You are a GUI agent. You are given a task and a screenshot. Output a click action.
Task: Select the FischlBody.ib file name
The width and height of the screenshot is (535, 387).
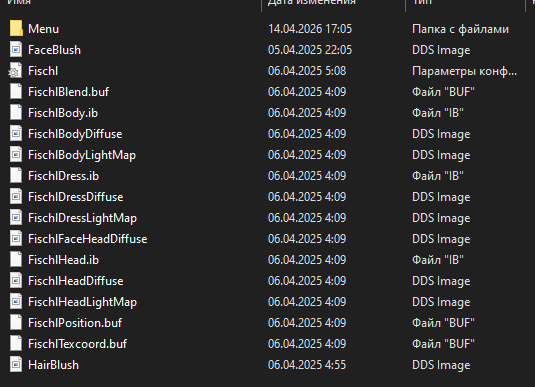click(63, 113)
